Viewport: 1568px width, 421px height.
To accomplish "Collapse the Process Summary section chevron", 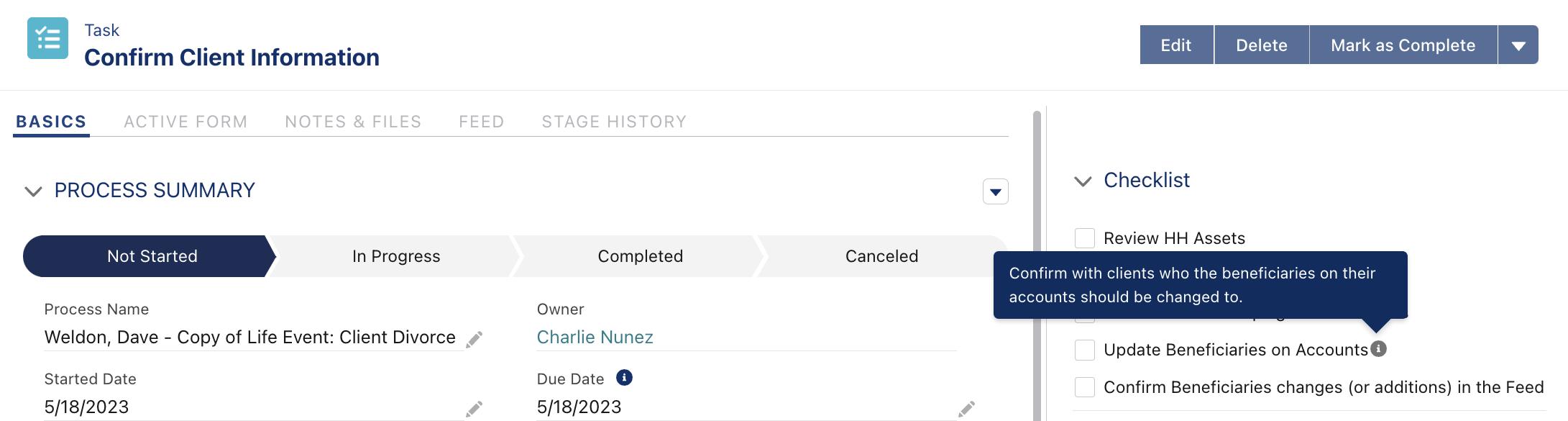I will pos(33,191).
